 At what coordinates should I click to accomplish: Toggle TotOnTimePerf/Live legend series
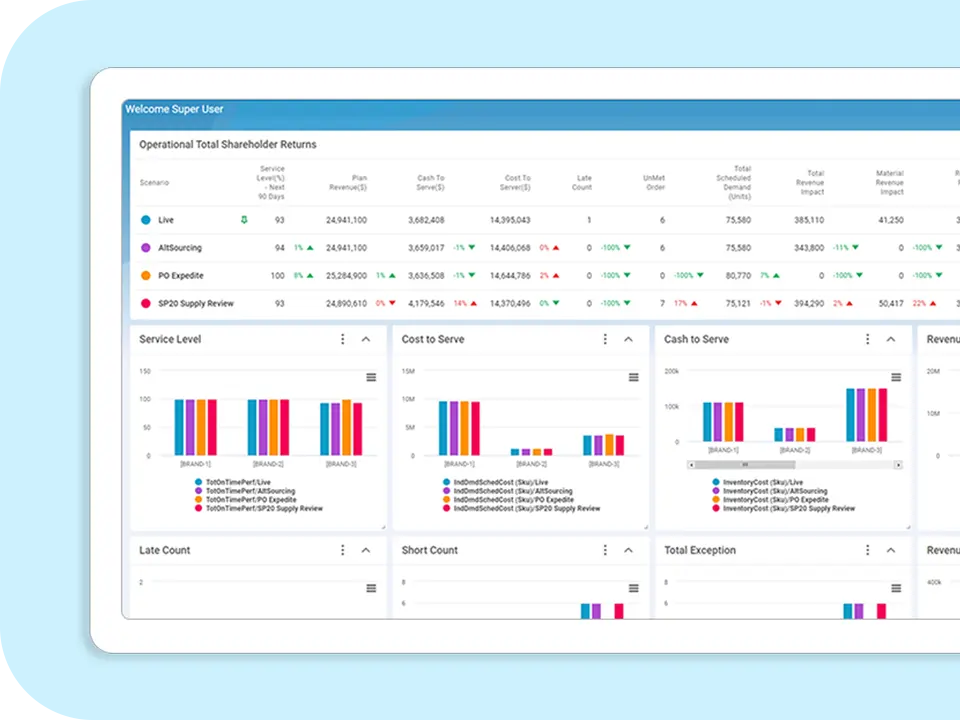tap(237, 482)
